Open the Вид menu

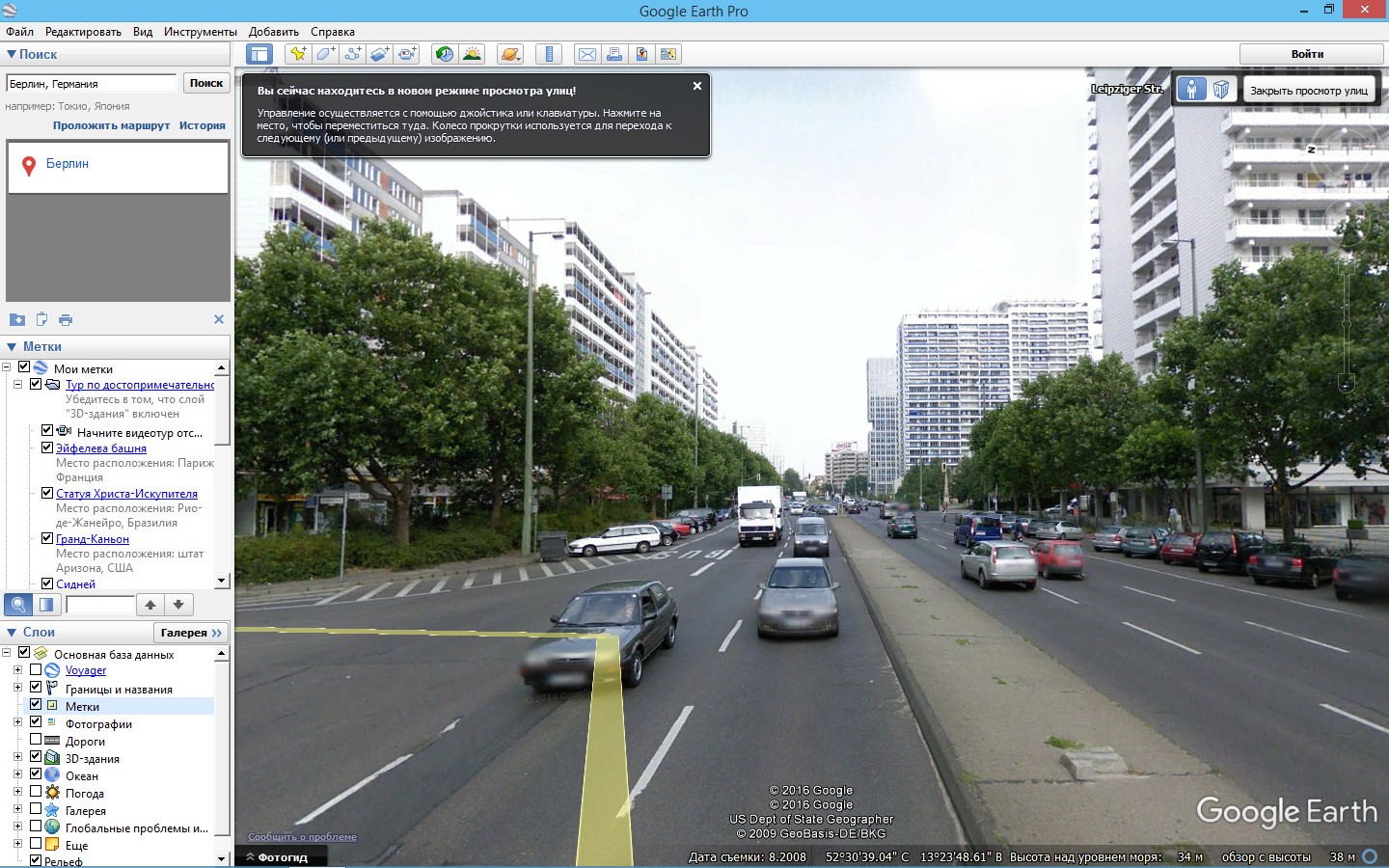pyautogui.click(x=143, y=32)
